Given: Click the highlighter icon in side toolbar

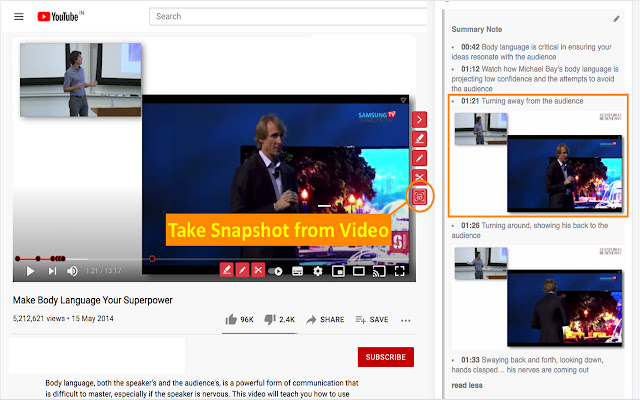Looking at the screenshot, I should 420,139.
